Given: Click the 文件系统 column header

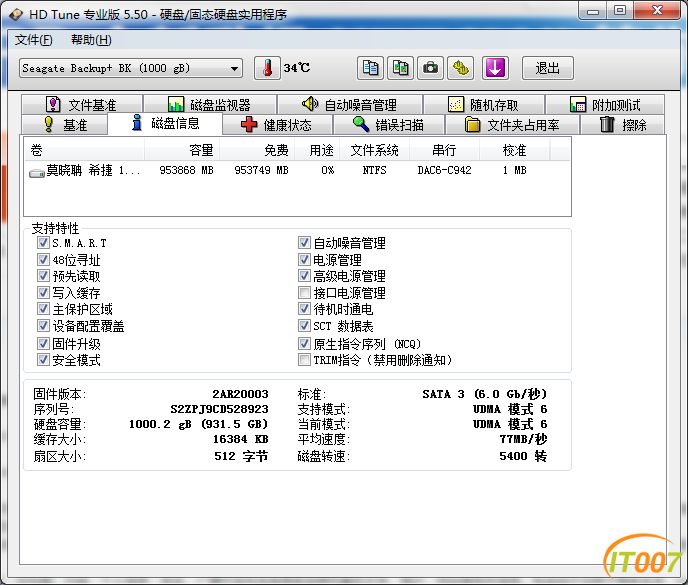Looking at the screenshot, I should tap(375, 150).
